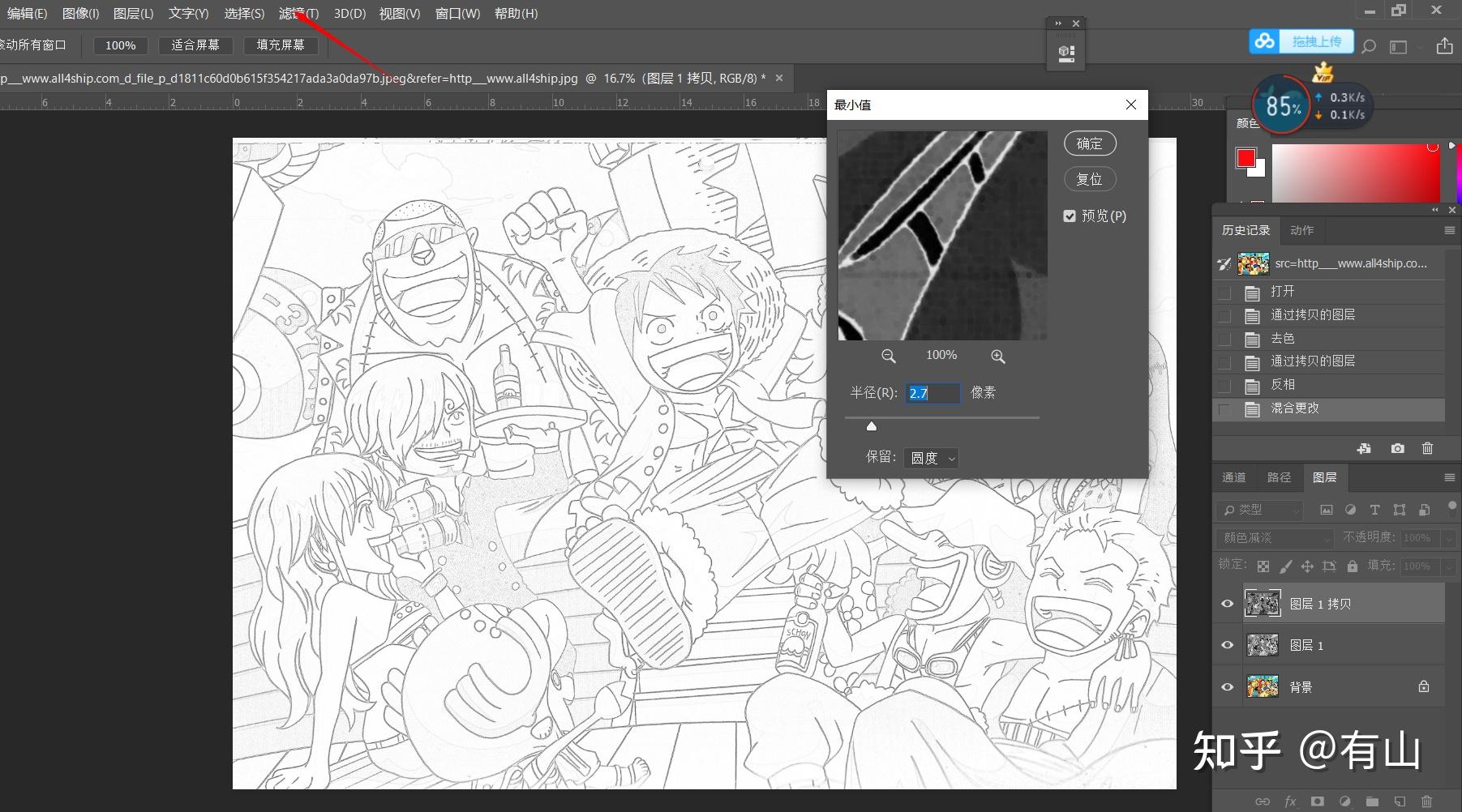
Task: Create a new layer group
Action: [x=1372, y=801]
